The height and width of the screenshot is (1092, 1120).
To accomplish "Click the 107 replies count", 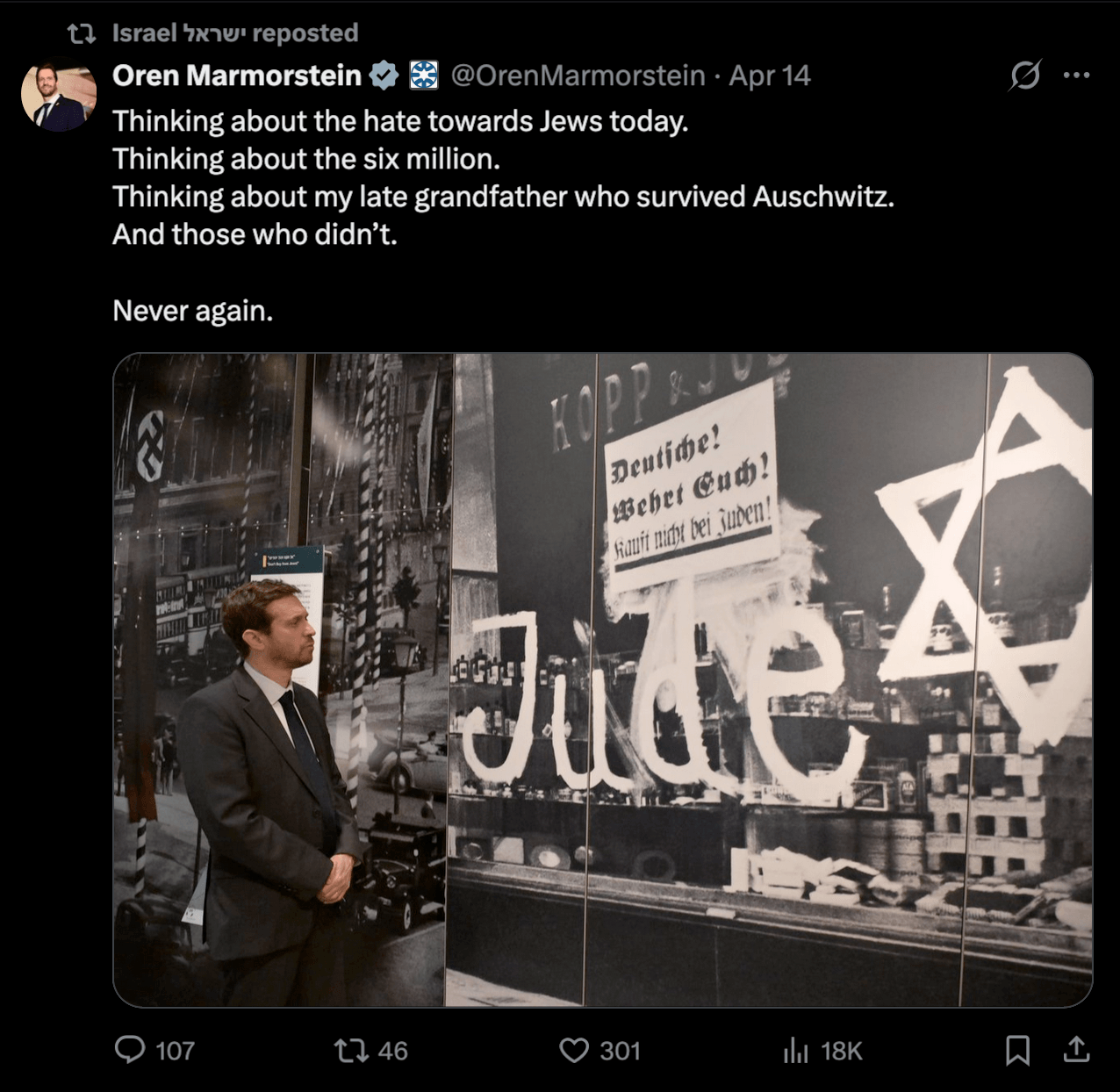I will click(175, 1051).
